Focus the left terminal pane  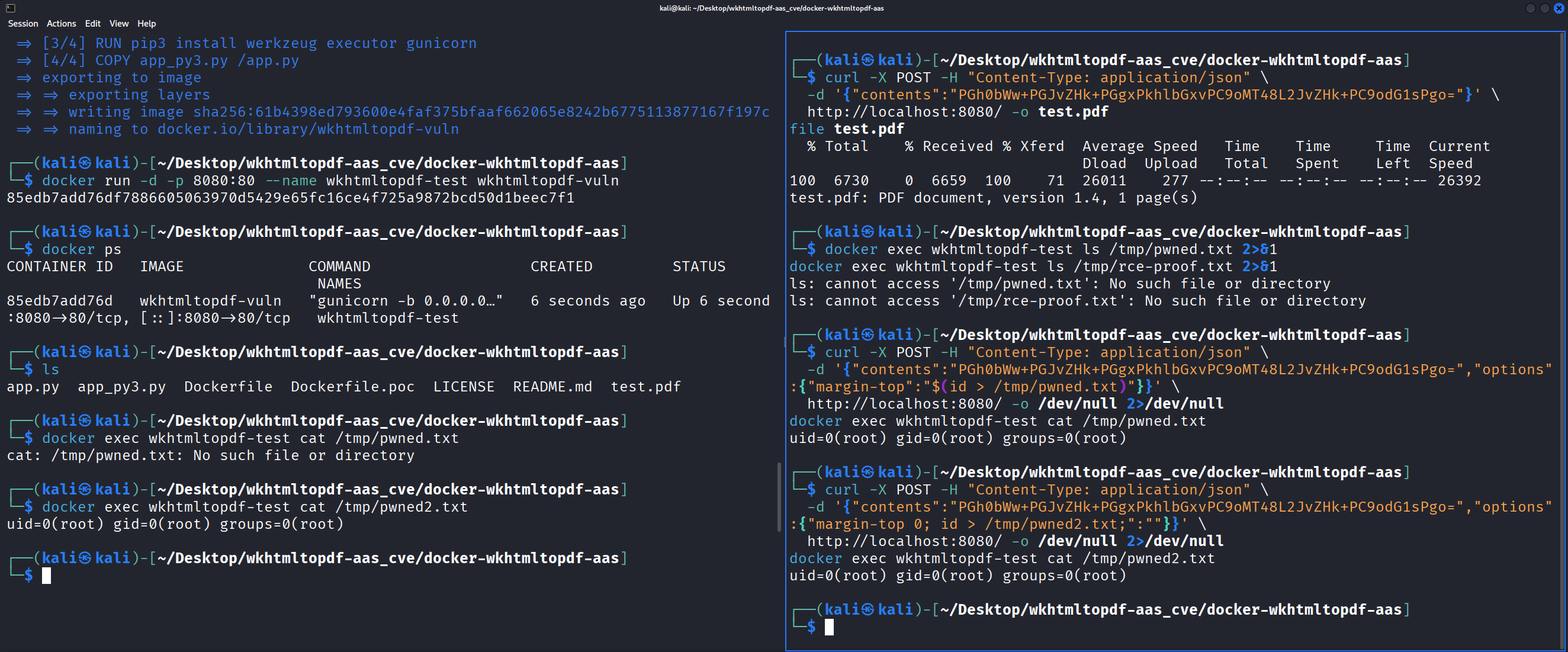tap(47, 575)
